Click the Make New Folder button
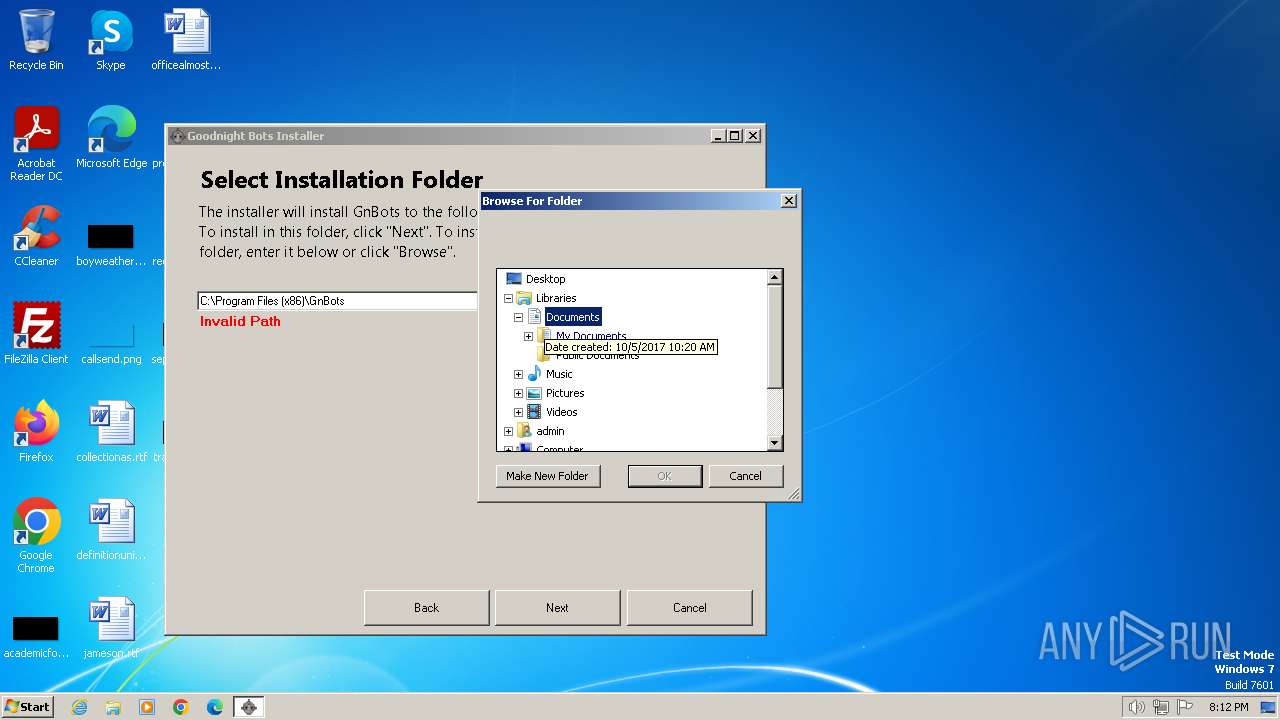This screenshot has width=1280, height=720. pyautogui.click(x=547, y=476)
